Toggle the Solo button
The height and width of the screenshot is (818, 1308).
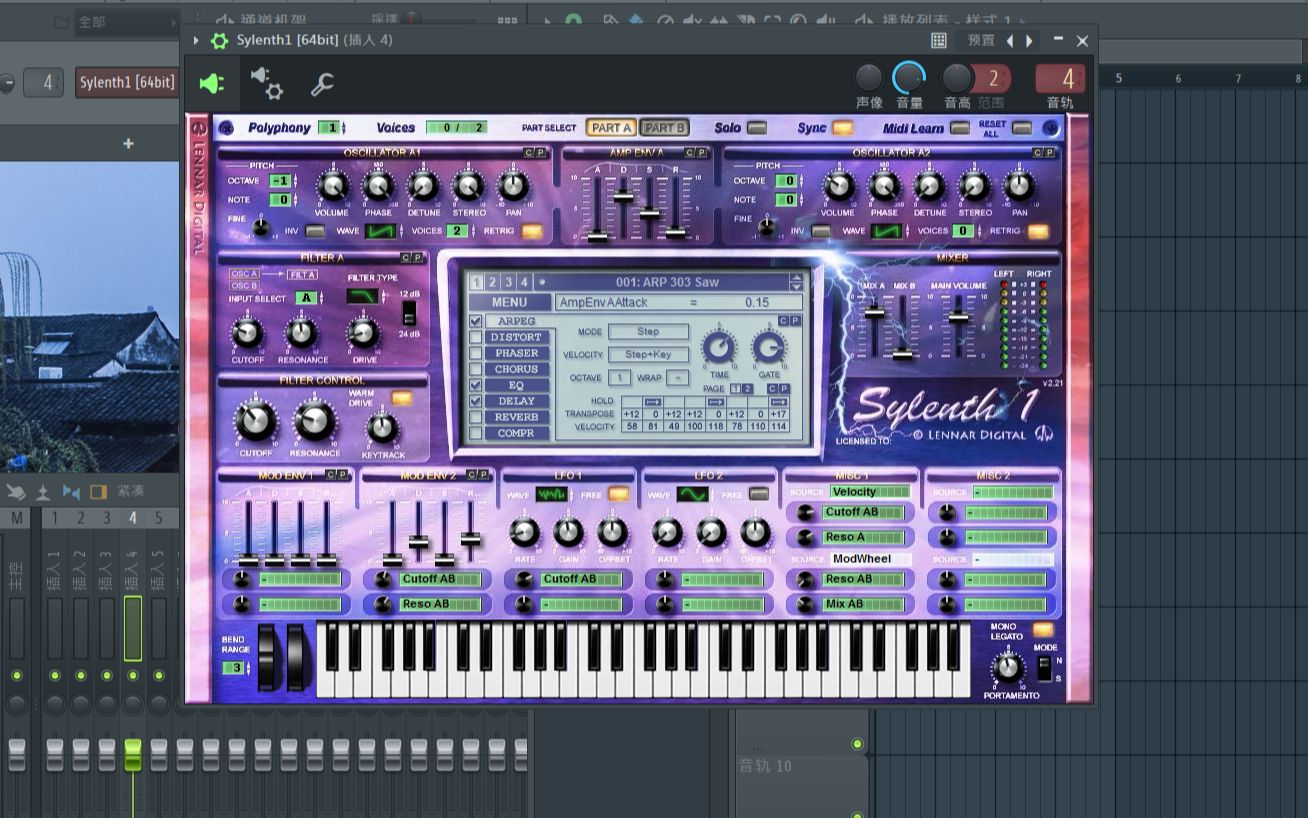[x=757, y=128]
